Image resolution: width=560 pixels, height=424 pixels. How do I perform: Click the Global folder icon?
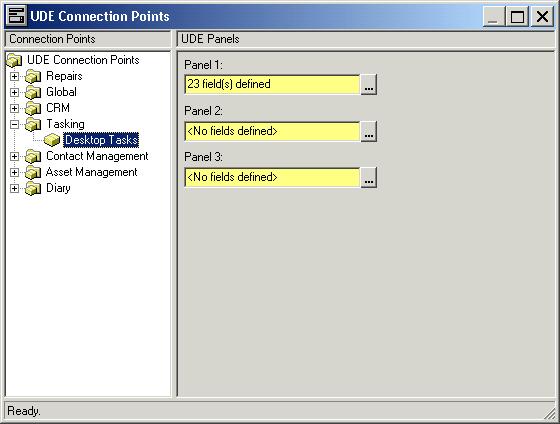(33, 92)
